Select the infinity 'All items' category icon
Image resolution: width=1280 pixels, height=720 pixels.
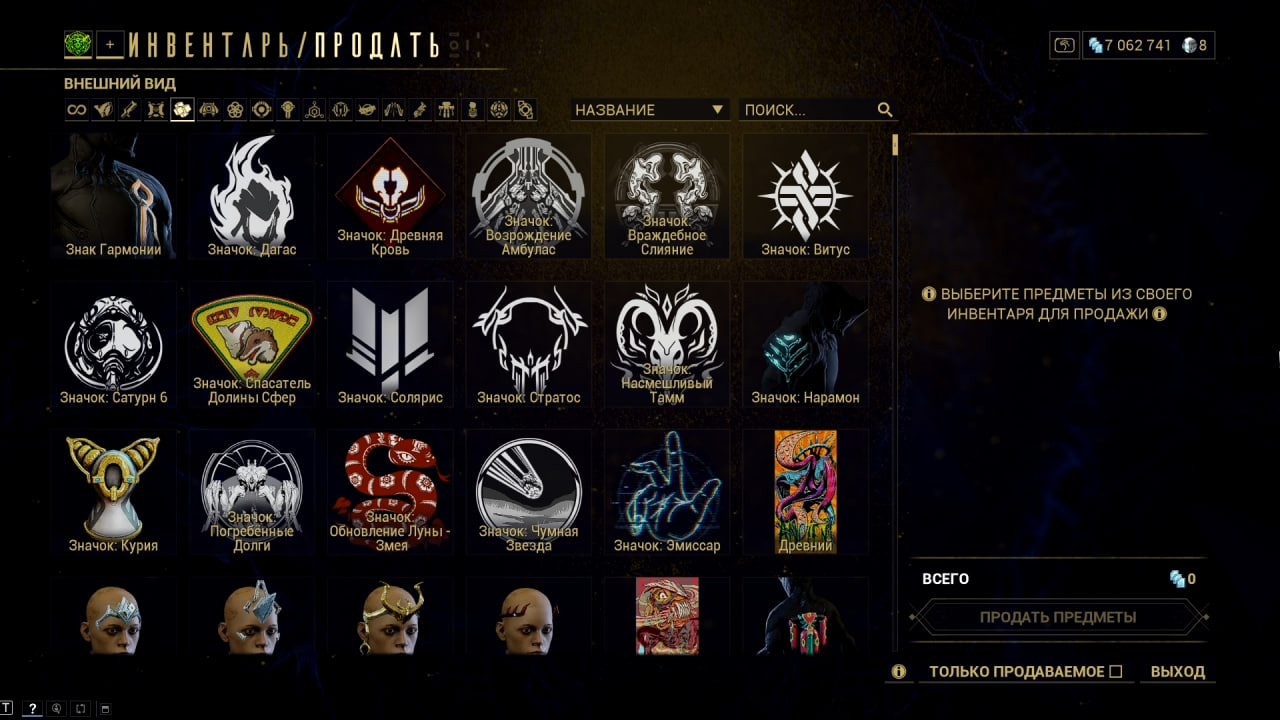coord(77,110)
